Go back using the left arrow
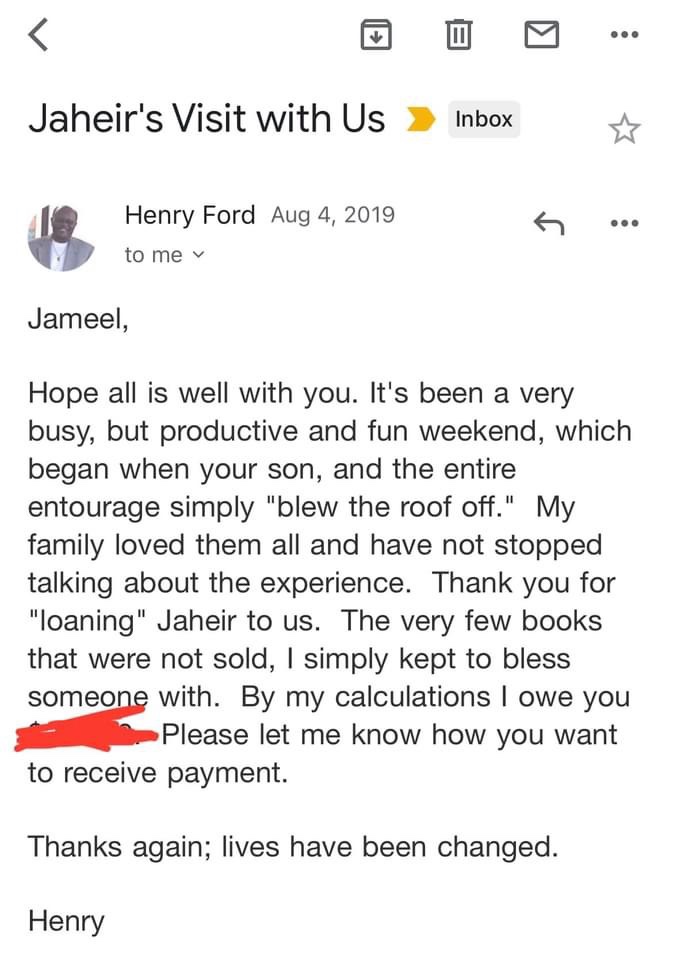Viewport: 673px width, 960px height. coord(38,36)
